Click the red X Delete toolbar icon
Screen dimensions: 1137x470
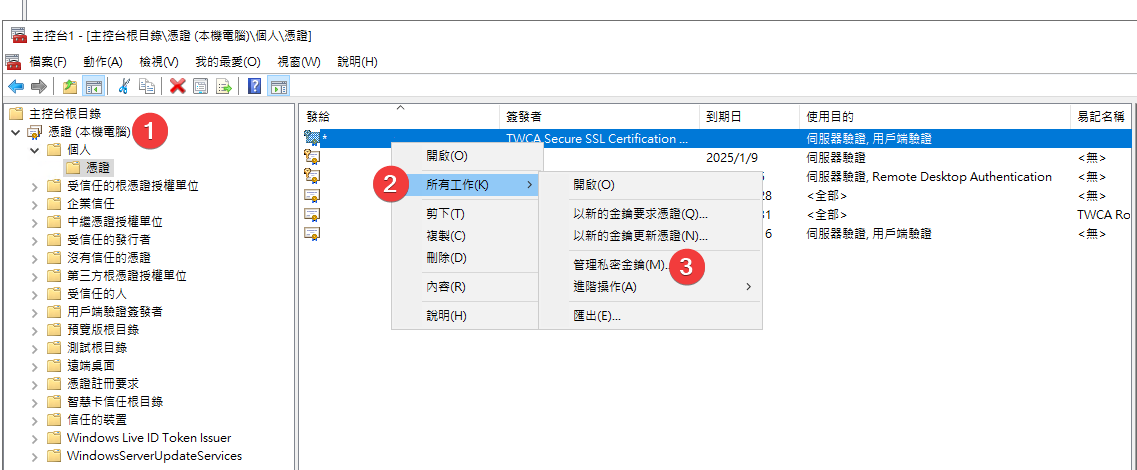click(177, 86)
